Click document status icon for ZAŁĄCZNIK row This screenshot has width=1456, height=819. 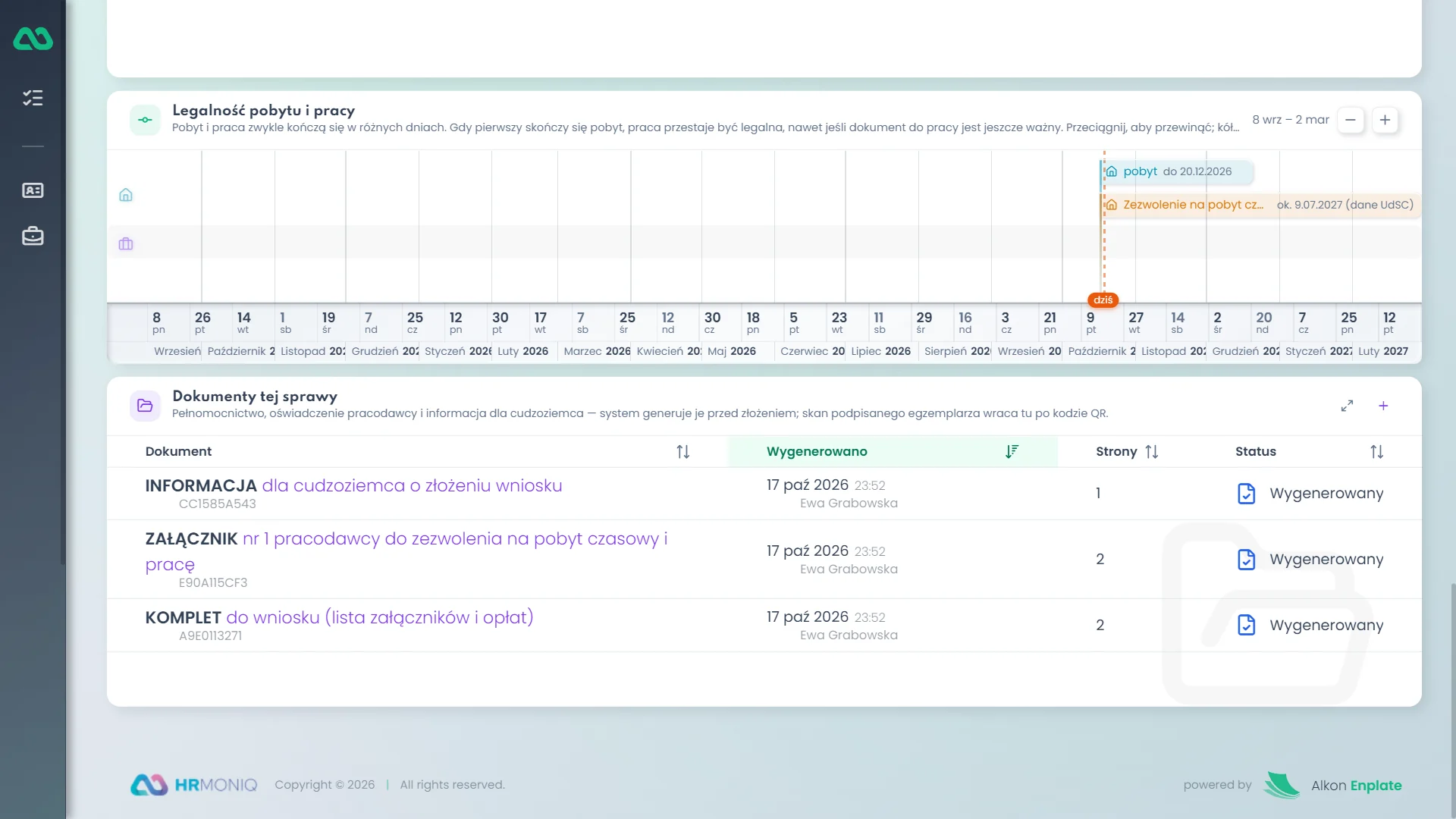click(1246, 560)
